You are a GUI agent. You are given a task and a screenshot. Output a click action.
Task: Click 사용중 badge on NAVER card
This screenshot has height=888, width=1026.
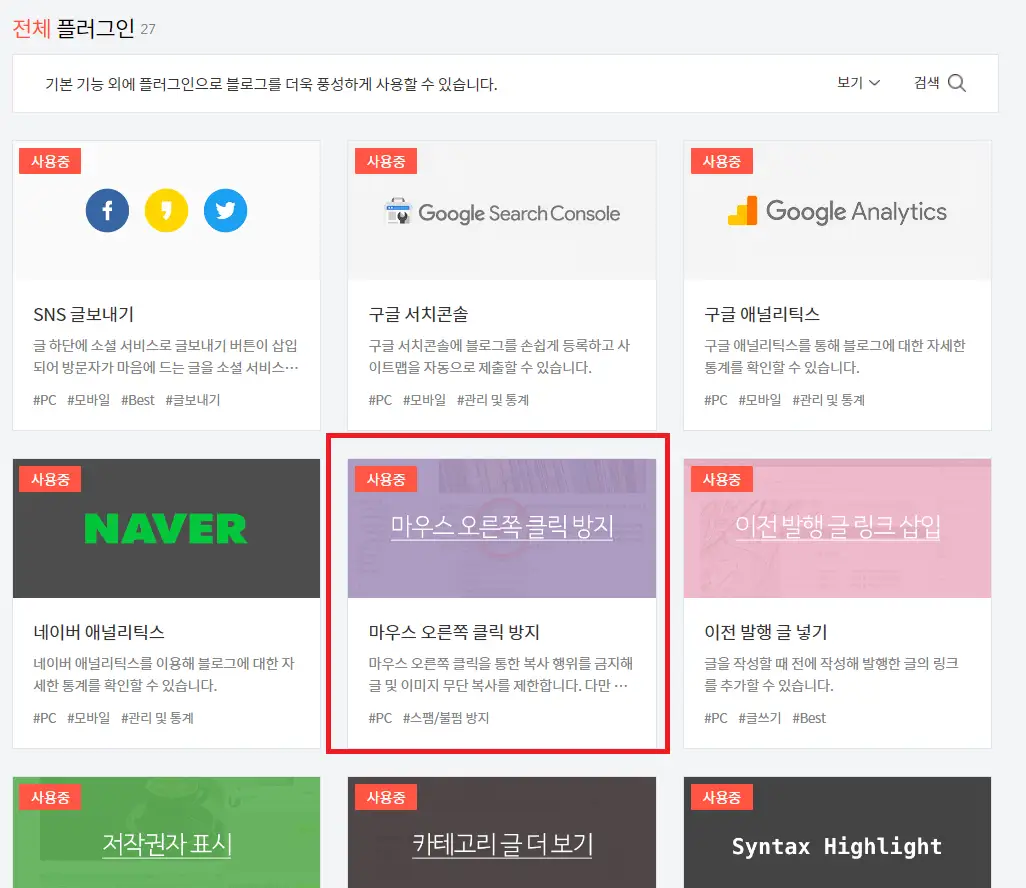[x=50, y=479]
